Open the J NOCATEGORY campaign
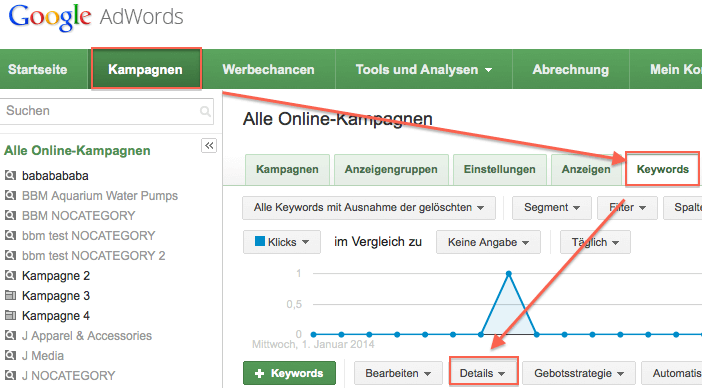The width and height of the screenshot is (702, 388). pyautogui.click(x=68, y=376)
